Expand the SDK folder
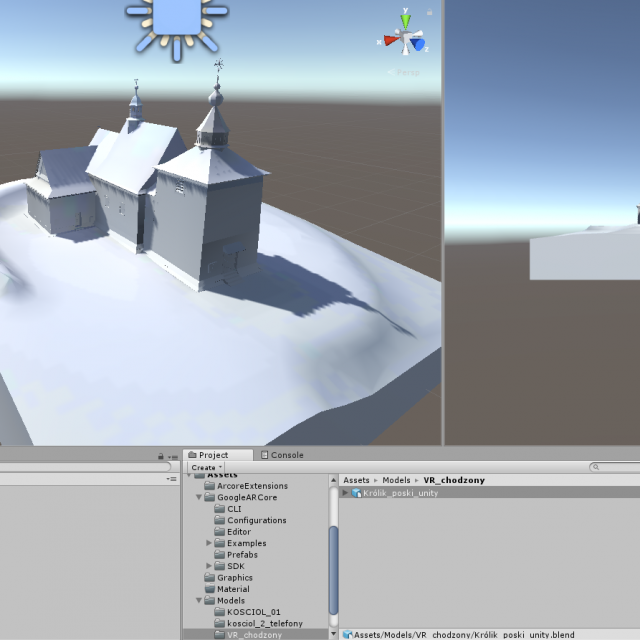The width and height of the screenshot is (640, 640). coord(209,566)
